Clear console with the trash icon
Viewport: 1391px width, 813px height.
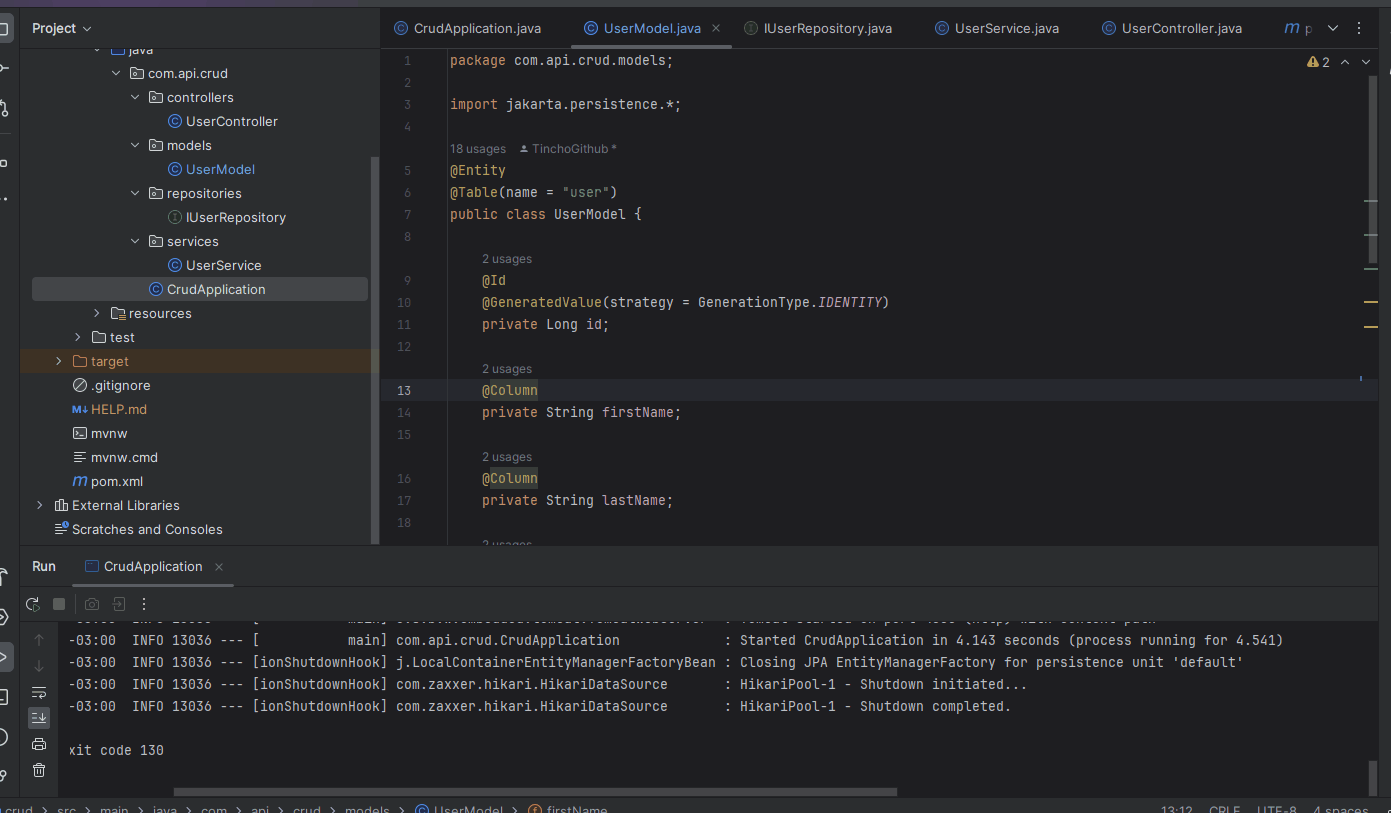(x=39, y=770)
